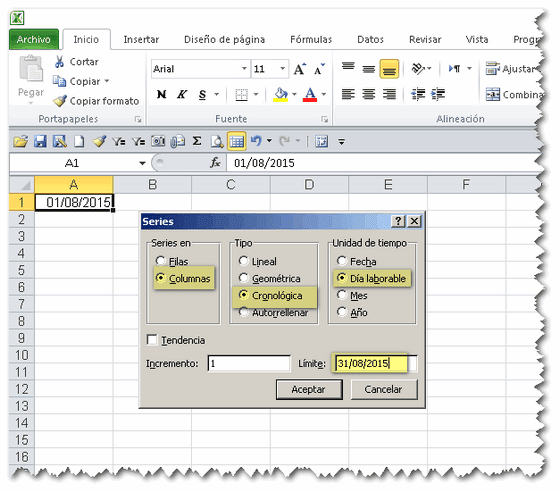
Task: Click the text orientation icon
Action: point(418,68)
